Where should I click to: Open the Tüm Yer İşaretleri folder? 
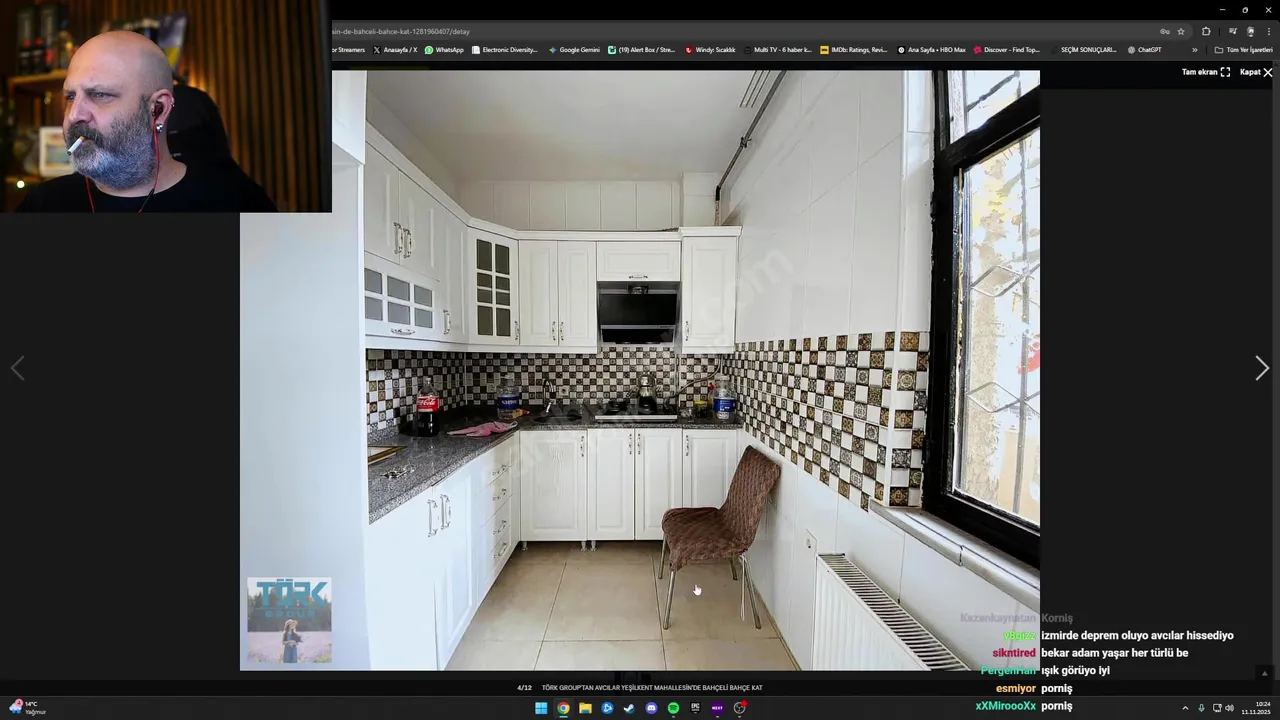pos(1244,50)
